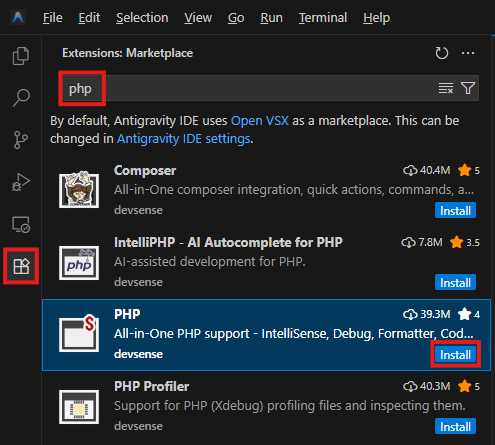Open the File menu
This screenshot has width=495, height=445.
tap(53, 18)
